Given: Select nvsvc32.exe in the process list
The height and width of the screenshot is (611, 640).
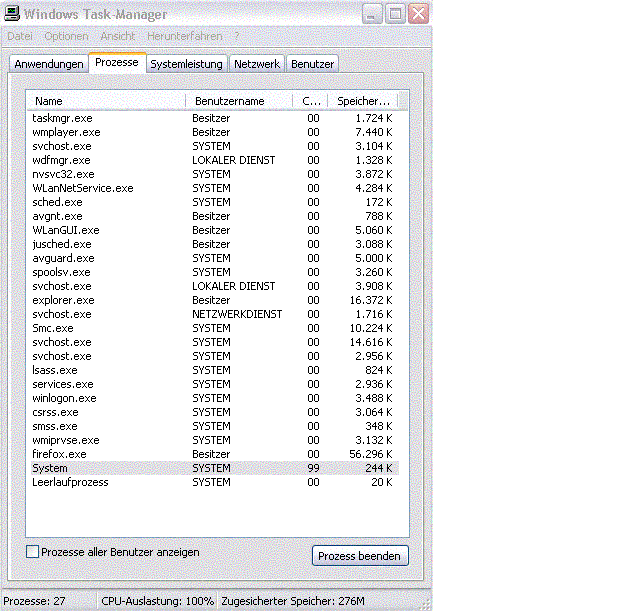Looking at the screenshot, I should [215, 174].
